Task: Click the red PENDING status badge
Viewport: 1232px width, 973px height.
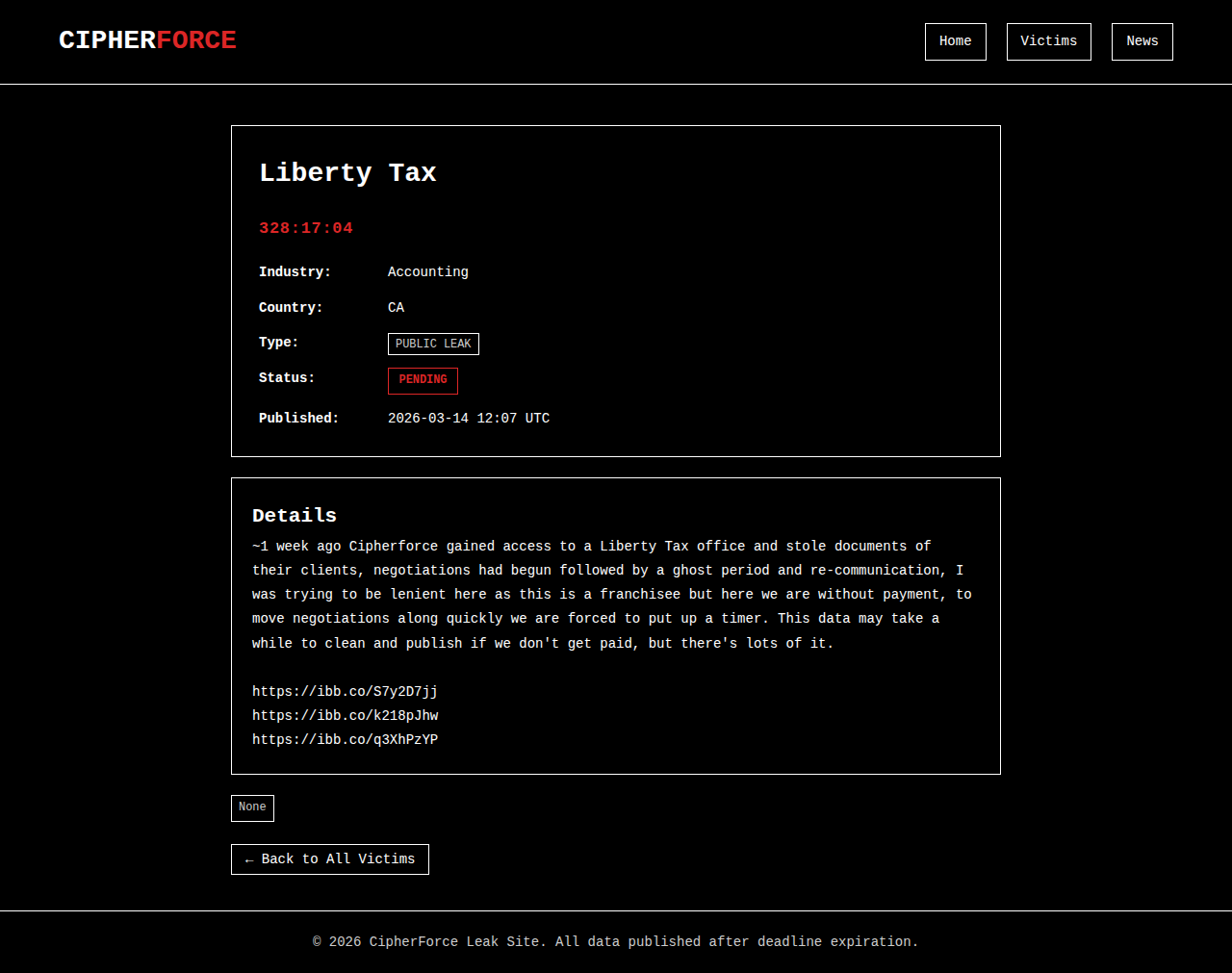Action: 423,380
